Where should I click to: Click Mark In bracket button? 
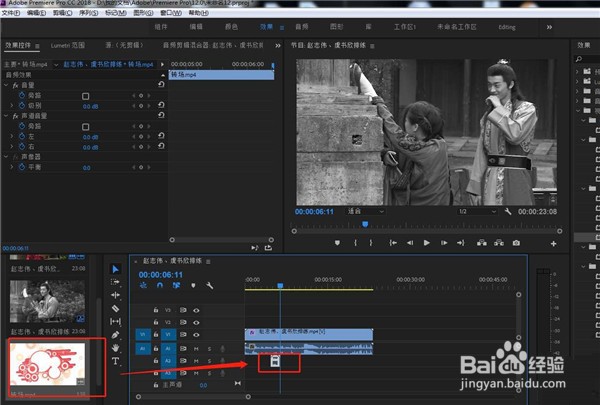click(355, 243)
